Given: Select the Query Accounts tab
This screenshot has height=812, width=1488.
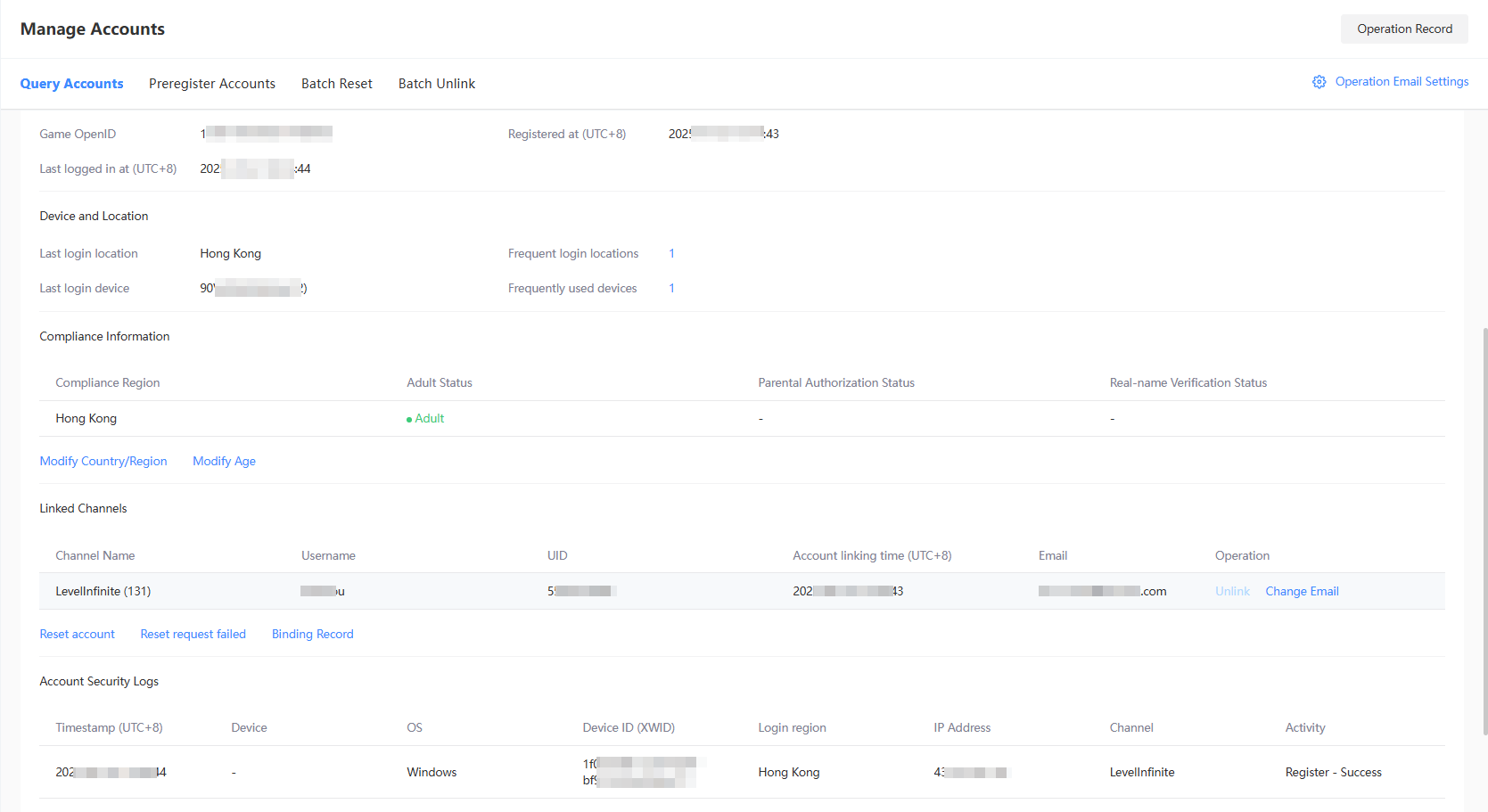Looking at the screenshot, I should (71, 84).
